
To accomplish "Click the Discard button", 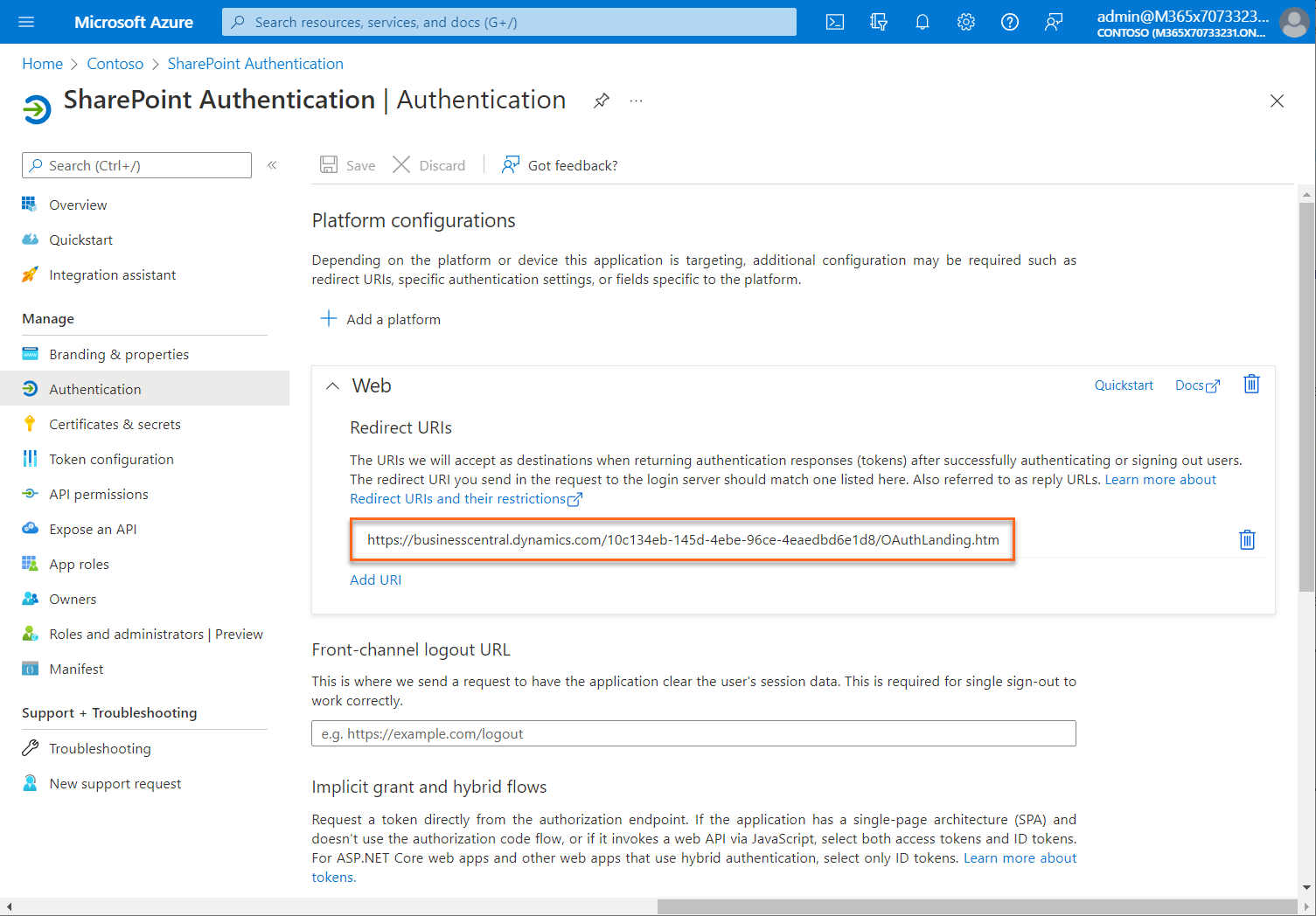I will [x=428, y=164].
